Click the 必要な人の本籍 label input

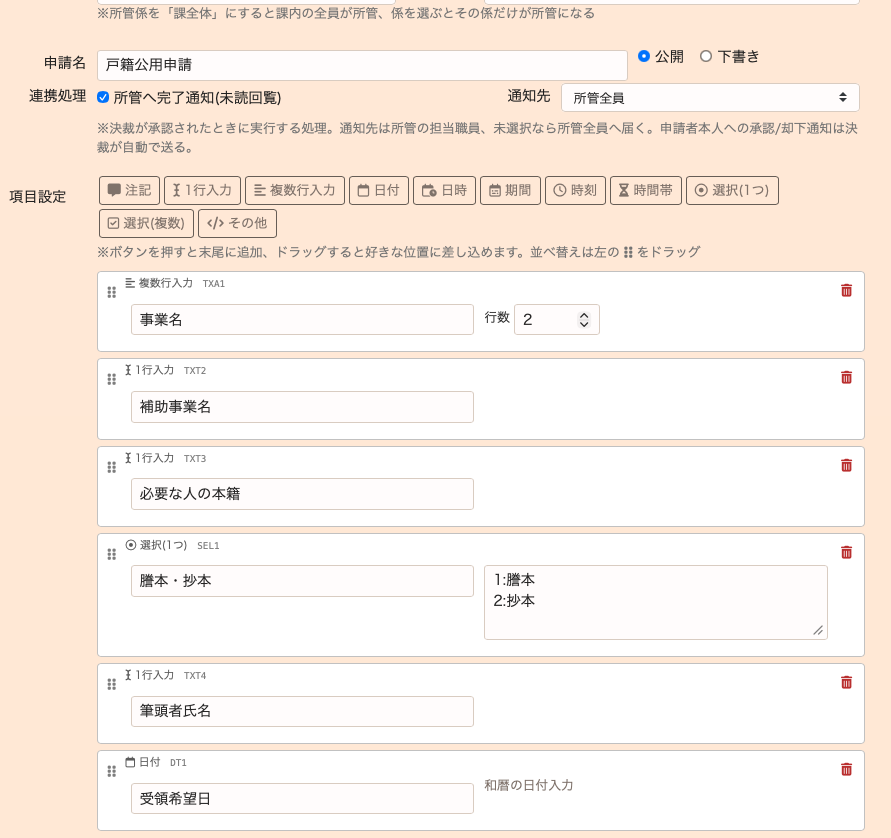point(302,494)
